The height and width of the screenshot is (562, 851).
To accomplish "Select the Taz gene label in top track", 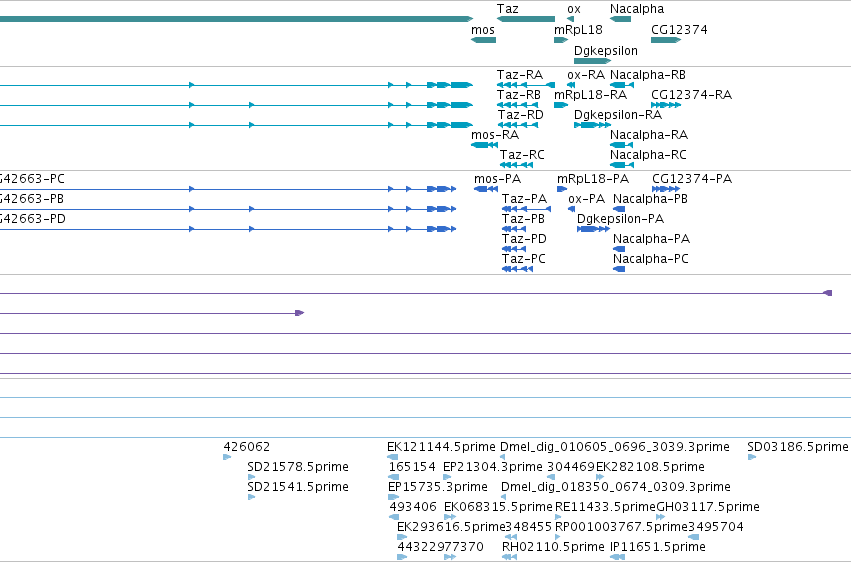I will [x=507, y=9].
